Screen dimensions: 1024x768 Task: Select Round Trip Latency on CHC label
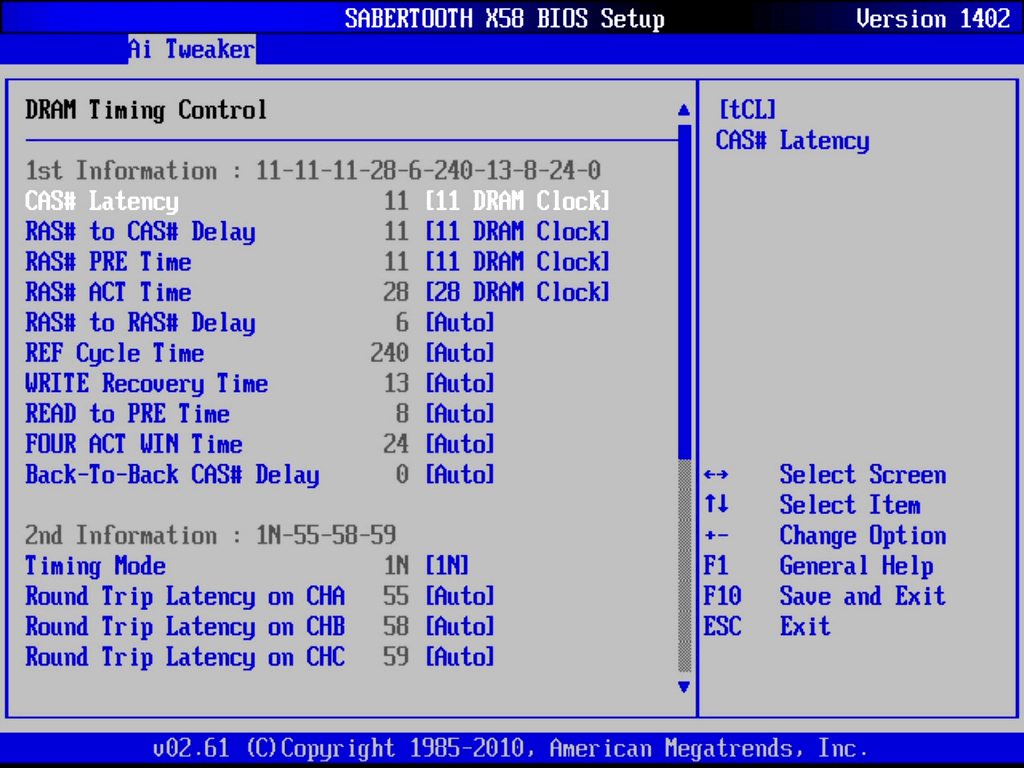[185, 658]
